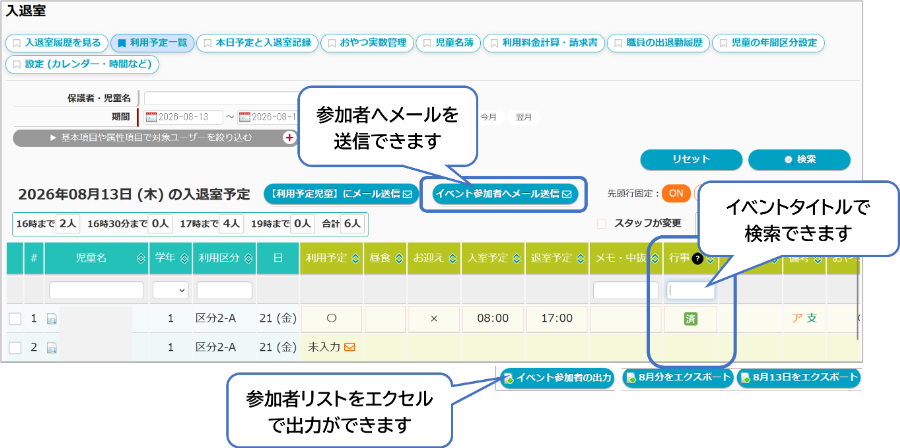The height and width of the screenshot is (448, 900).
Task: Sort by 児童名 column arrows
Action: [141, 259]
